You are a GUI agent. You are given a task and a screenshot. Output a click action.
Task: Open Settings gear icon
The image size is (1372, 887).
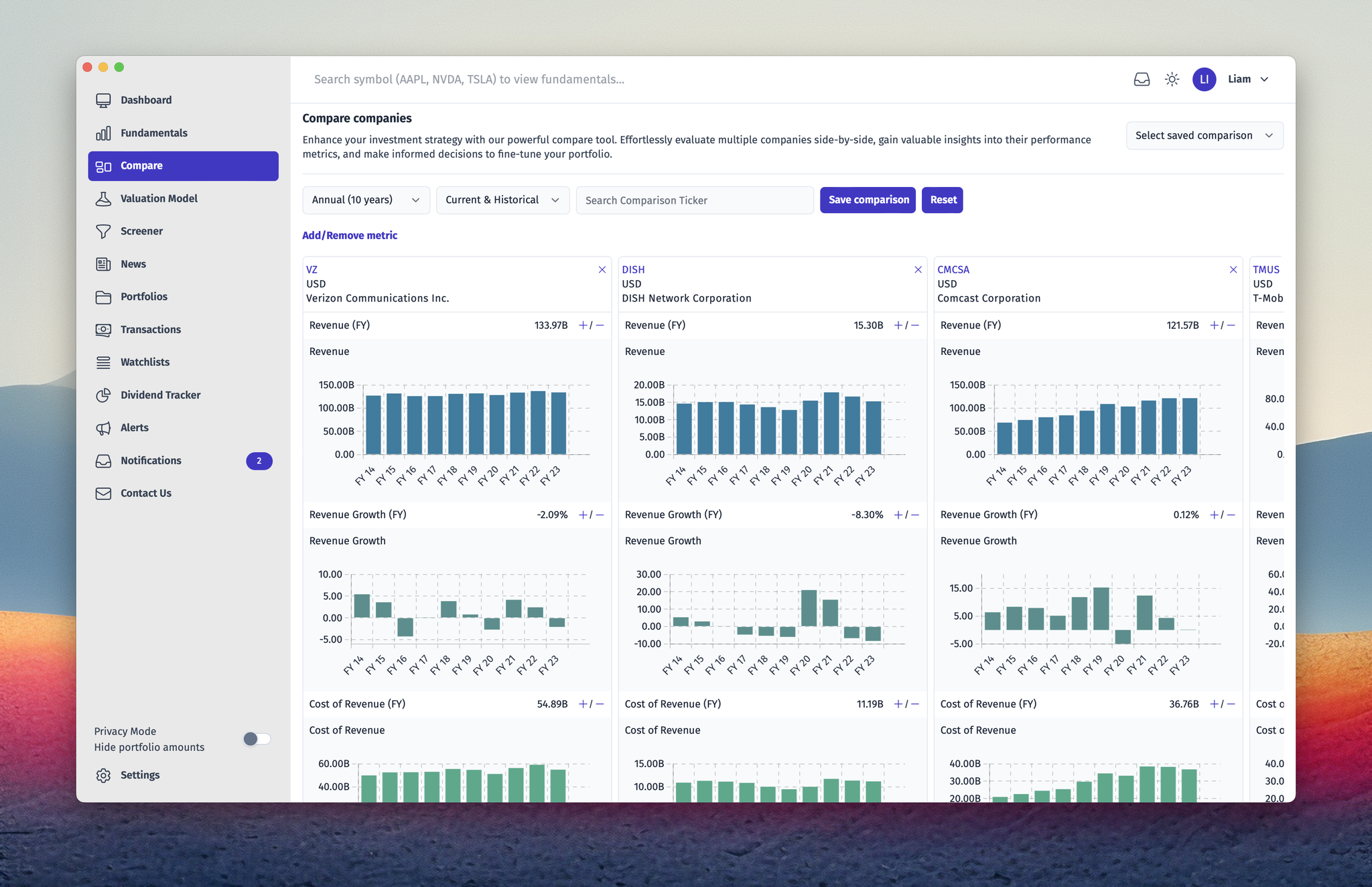pos(103,775)
